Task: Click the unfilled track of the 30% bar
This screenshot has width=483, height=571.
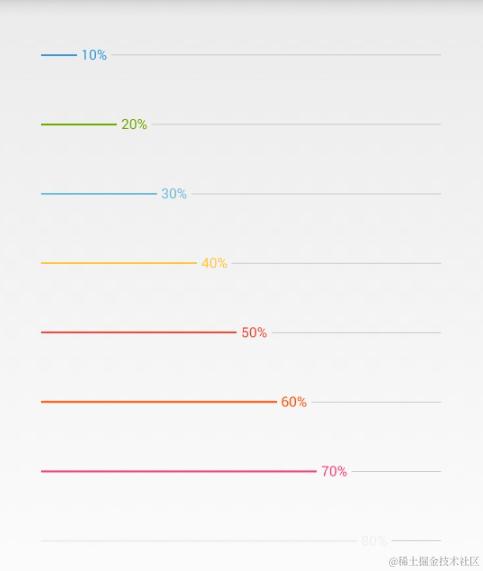Action: pyautogui.click(x=317, y=194)
